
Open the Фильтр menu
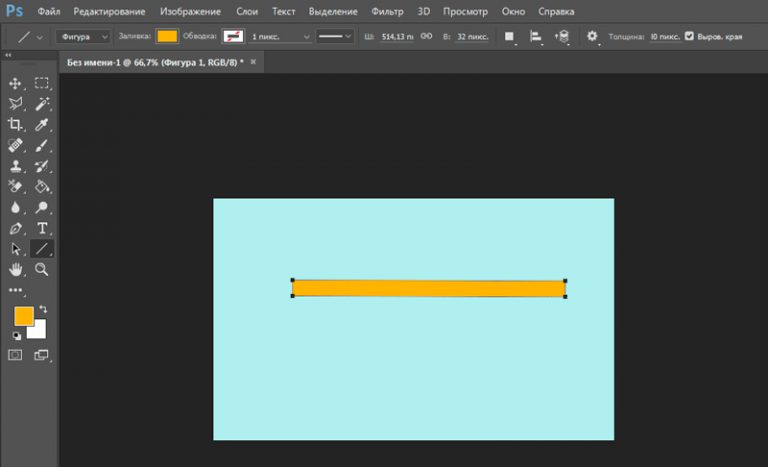[387, 11]
